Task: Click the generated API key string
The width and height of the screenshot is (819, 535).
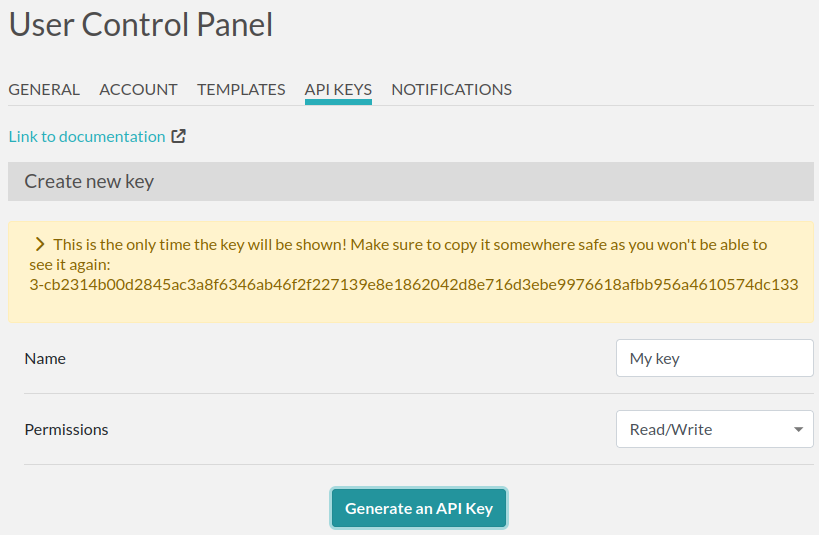Action: [414, 285]
